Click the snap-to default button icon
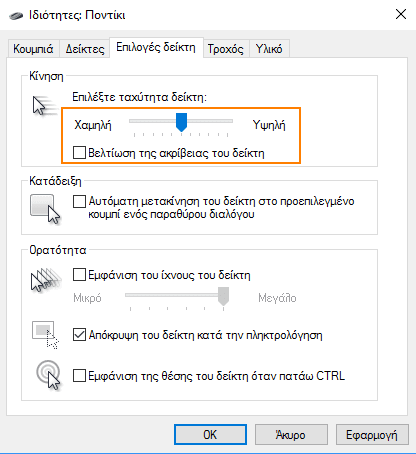Image resolution: width=416 pixels, height=454 pixels. tap(45, 209)
